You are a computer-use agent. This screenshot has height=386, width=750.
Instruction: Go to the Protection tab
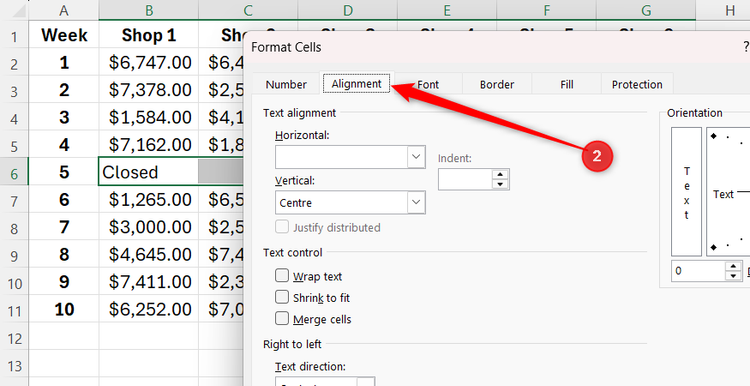tap(637, 84)
